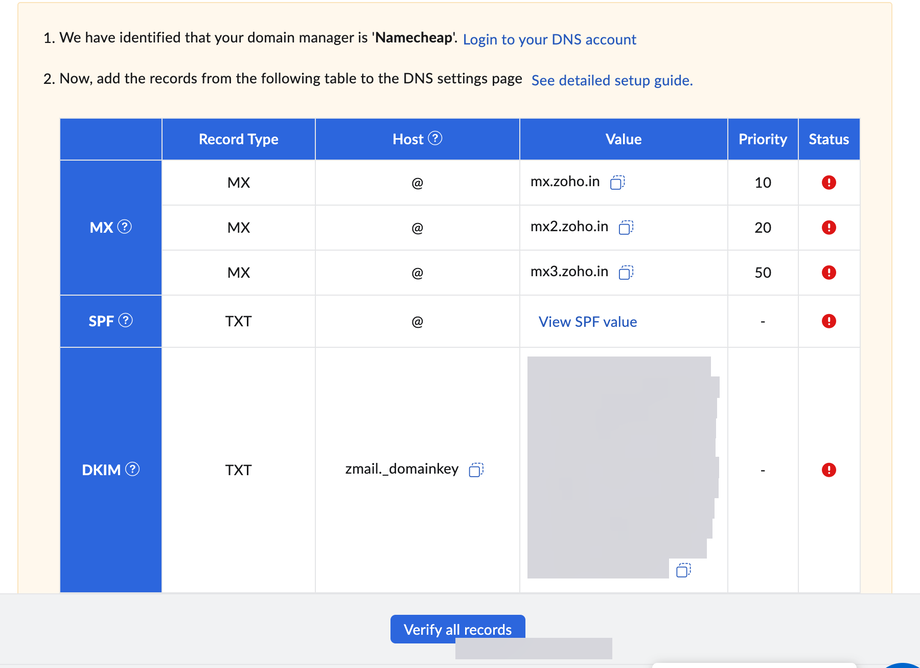This screenshot has height=668, width=920.
Task: Select the mx.zoho.in value text
Action: click(565, 182)
